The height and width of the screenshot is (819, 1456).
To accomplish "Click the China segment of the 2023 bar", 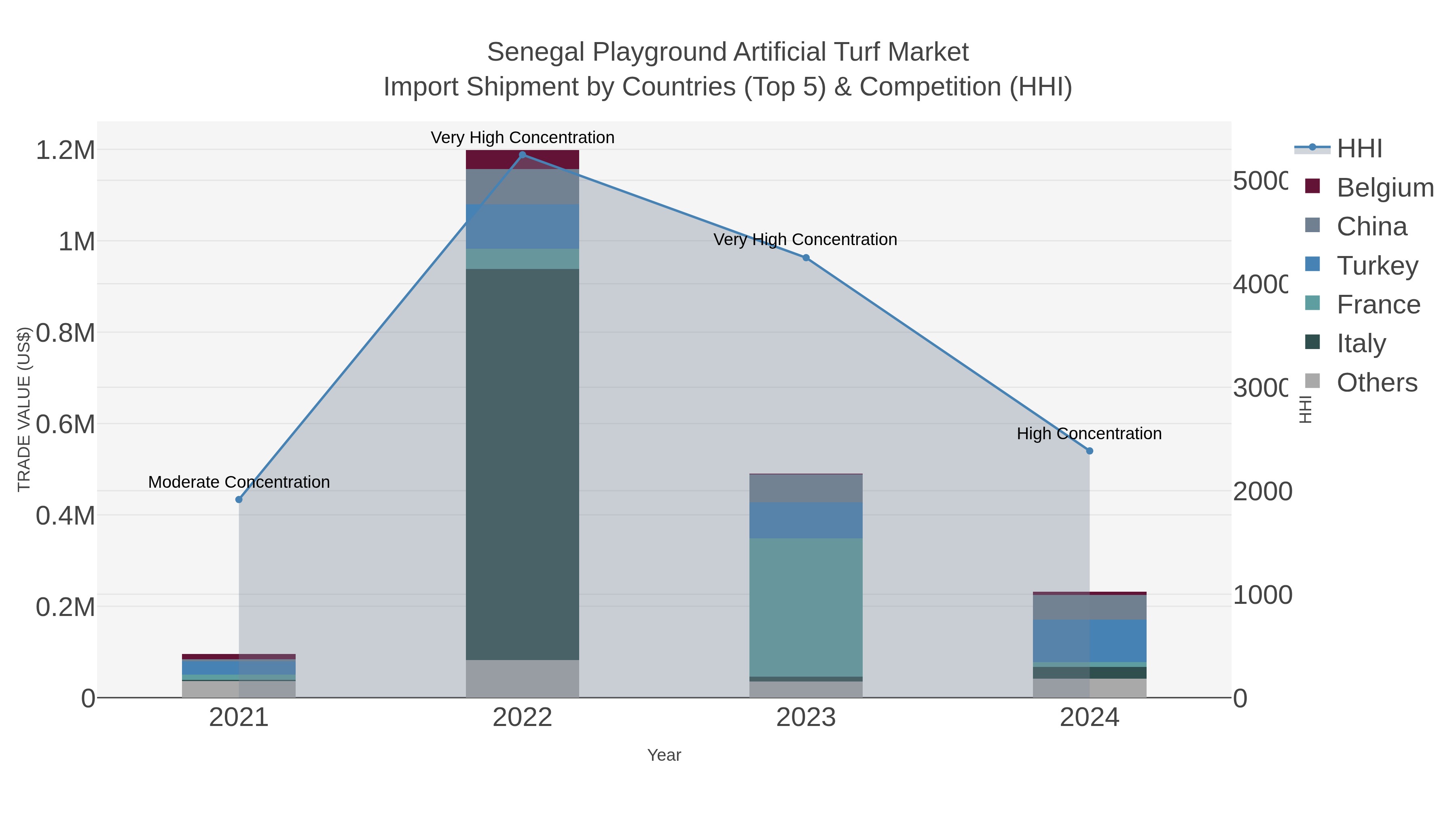I will click(806, 488).
